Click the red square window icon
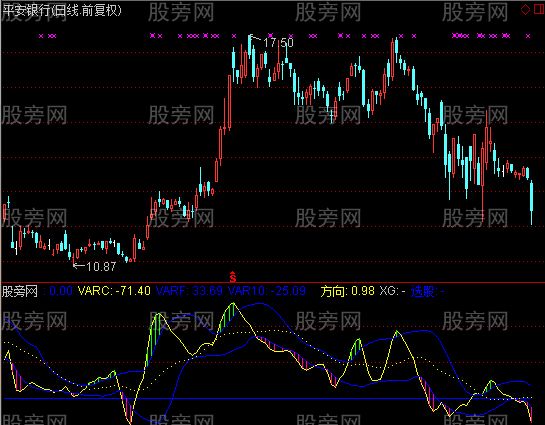545x425 pixels. click(x=539, y=9)
